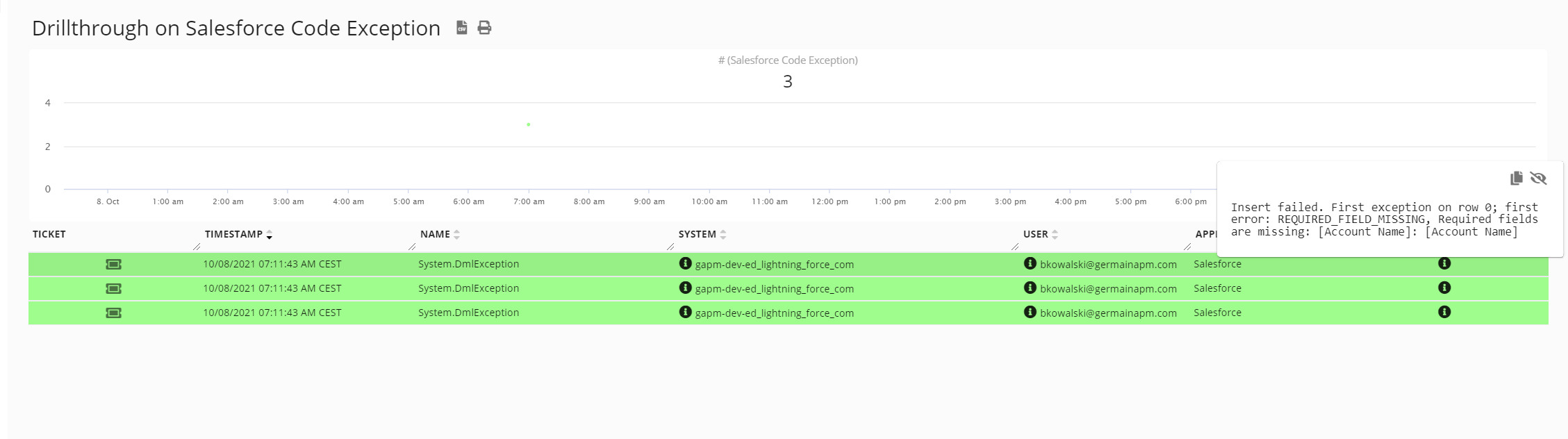Open ticket icon in third row
The width and height of the screenshot is (1568, 439).
coord(113,313)
